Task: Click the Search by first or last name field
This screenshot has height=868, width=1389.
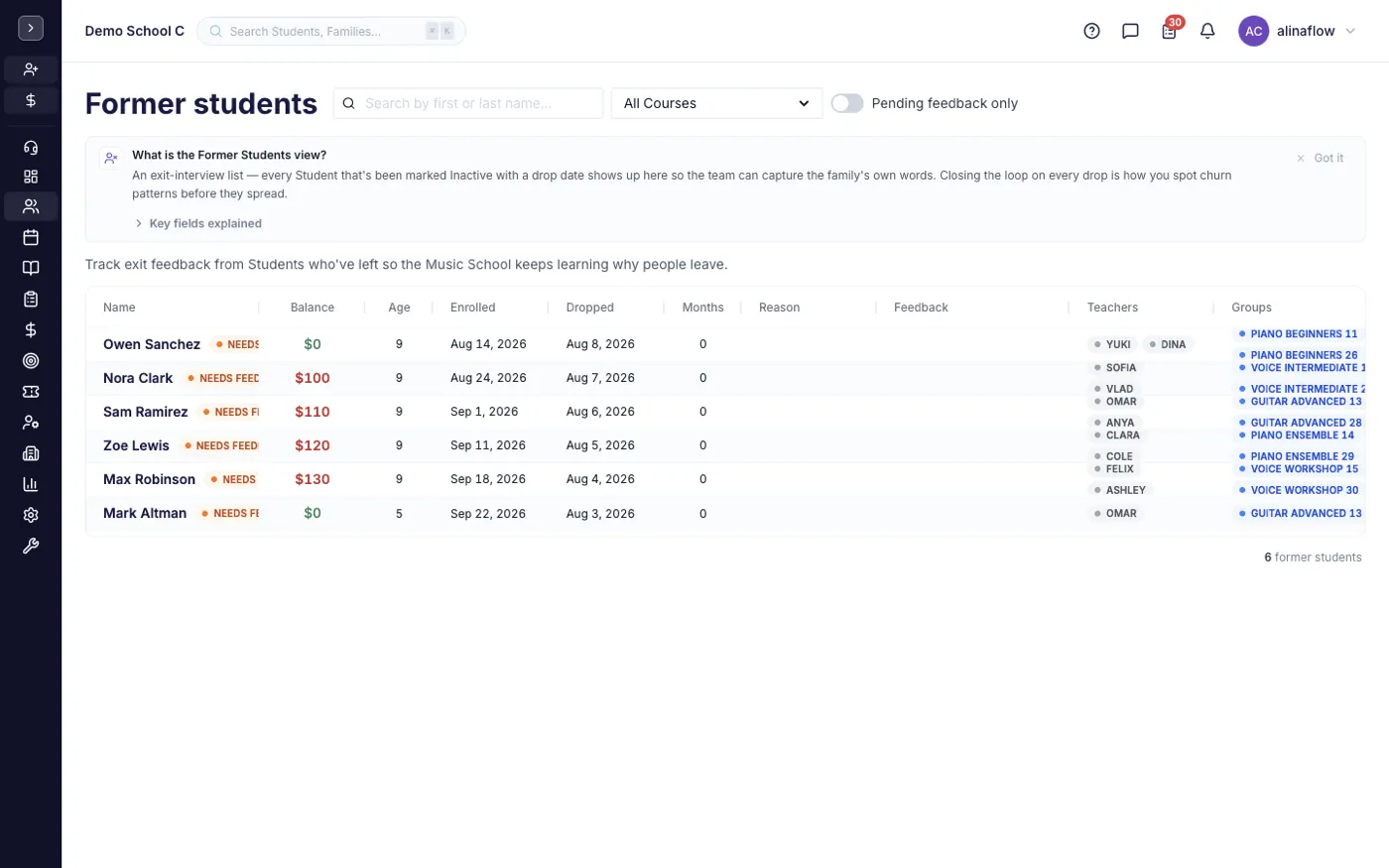Action: point(468,103)
